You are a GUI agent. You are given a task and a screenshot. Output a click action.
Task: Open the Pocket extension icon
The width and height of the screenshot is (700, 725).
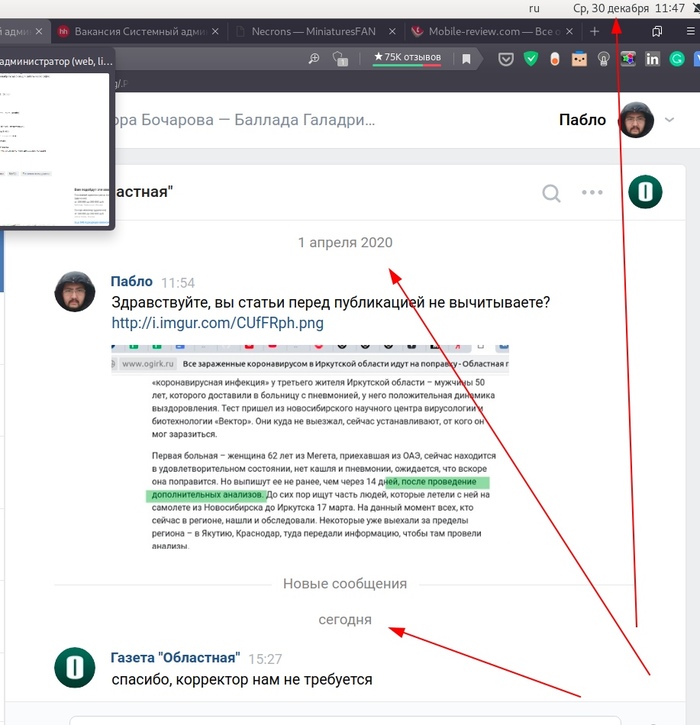click(x=506, y=59)
